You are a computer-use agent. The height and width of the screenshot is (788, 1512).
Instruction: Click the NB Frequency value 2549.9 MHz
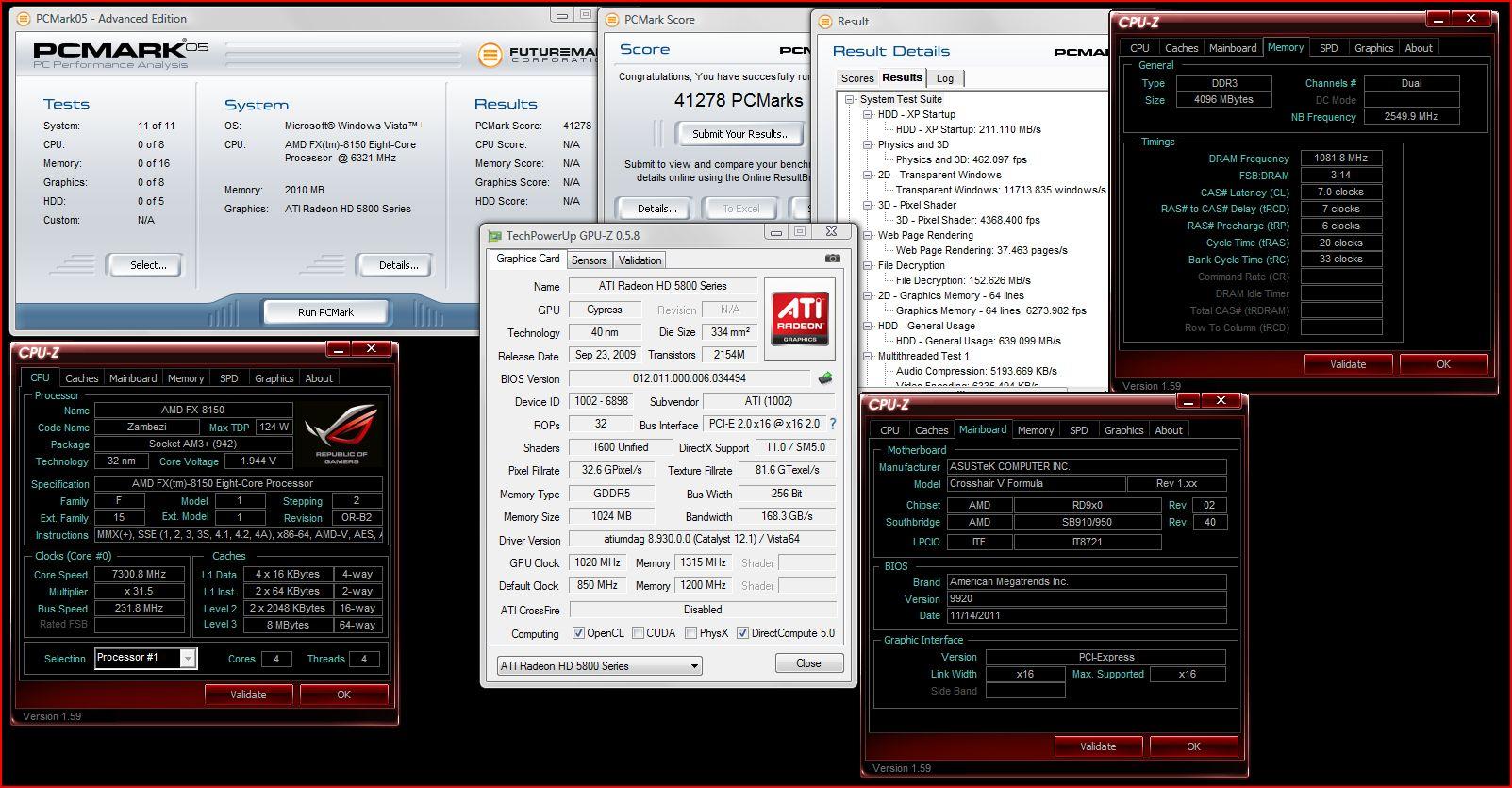click(1411, 117)
